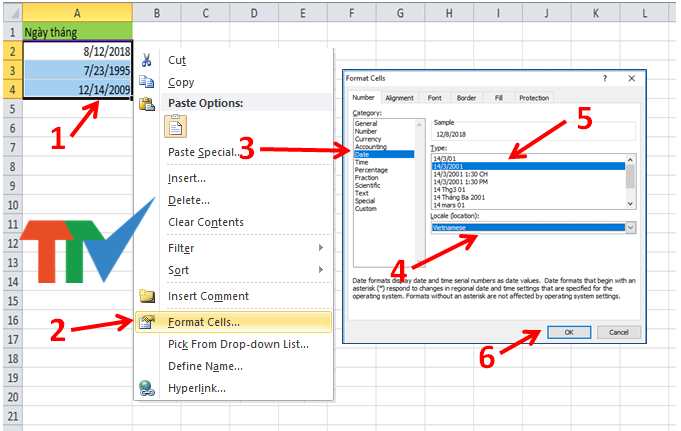Click the Copy icon in context menu
This screenshot has height=431, width=681.
(146, 82)
